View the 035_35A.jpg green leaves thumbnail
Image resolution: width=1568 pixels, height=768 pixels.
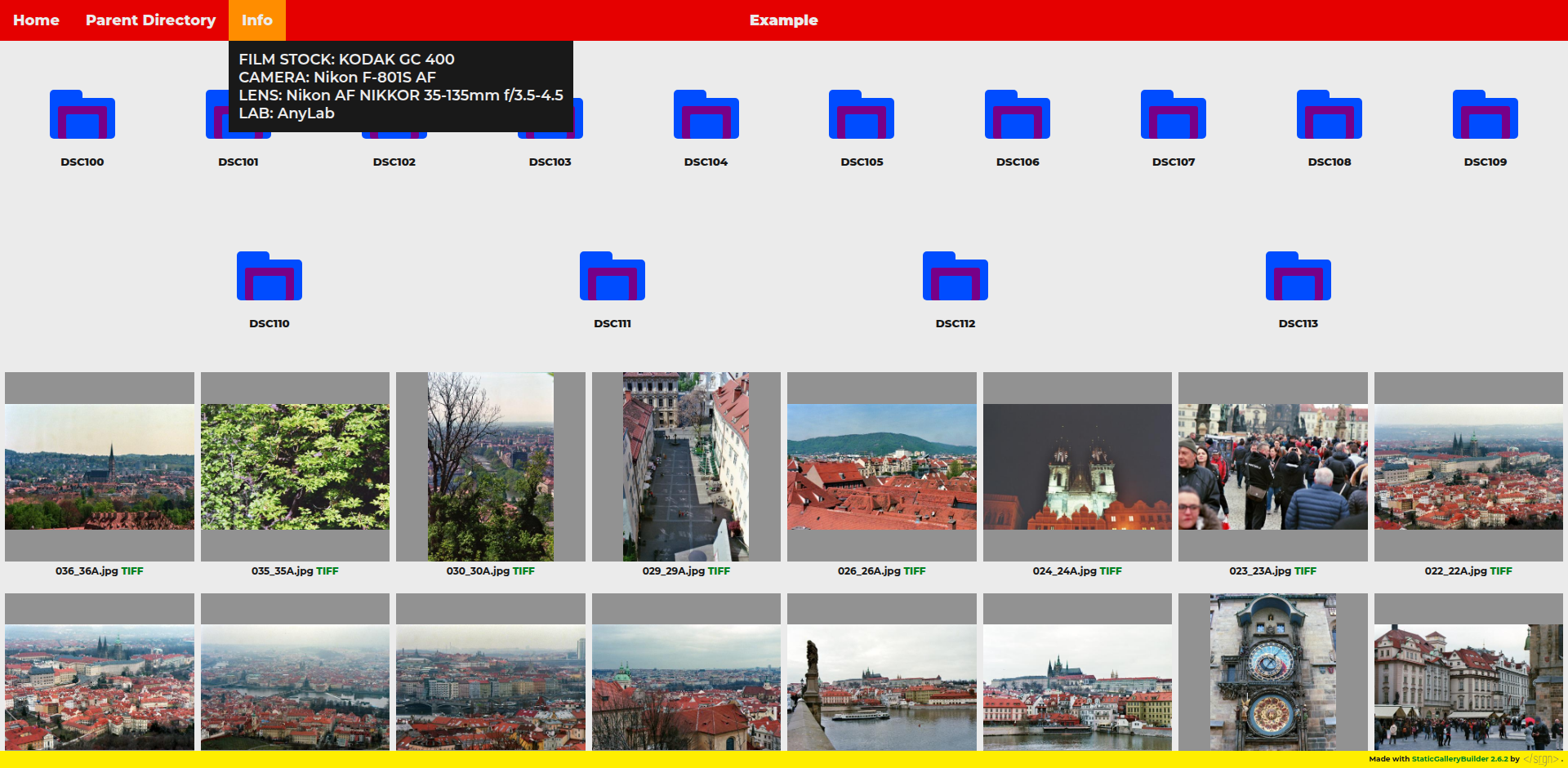tap(295, 467)
